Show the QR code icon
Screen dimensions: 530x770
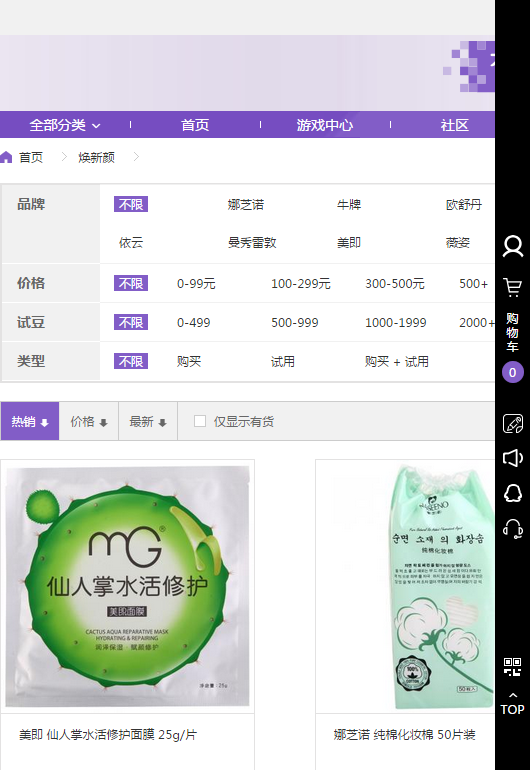[x=512, y=667]
